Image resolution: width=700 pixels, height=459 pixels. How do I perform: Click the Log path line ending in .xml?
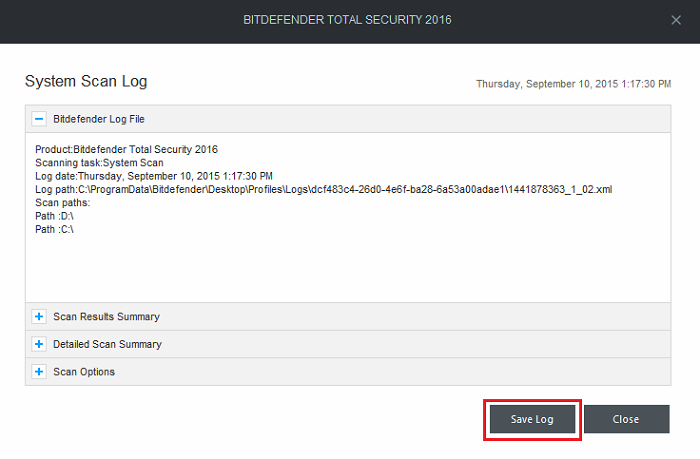click(324, 189)
